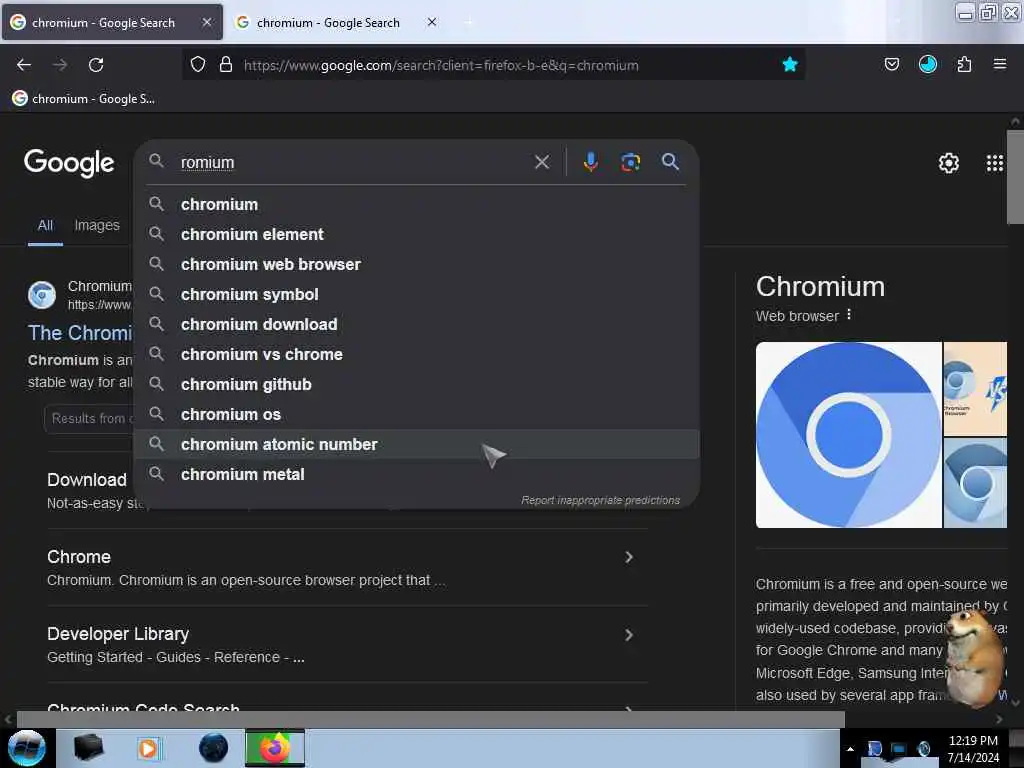Choose the 'chromium os' suggestion
1024x768 pixels.
[x=417, y=415]
